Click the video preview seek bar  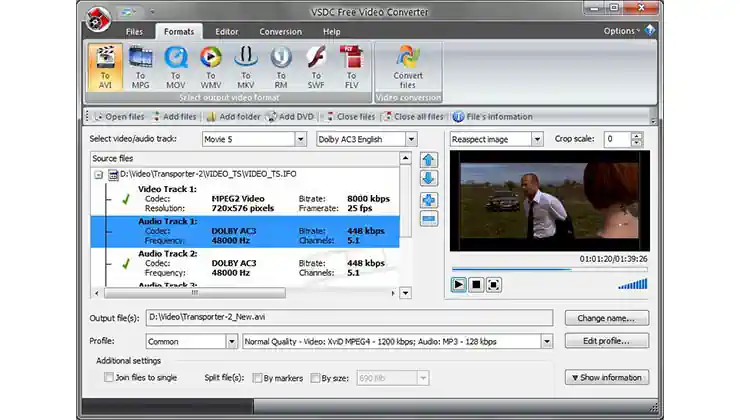pyautogui.click(x=548, y=269)
